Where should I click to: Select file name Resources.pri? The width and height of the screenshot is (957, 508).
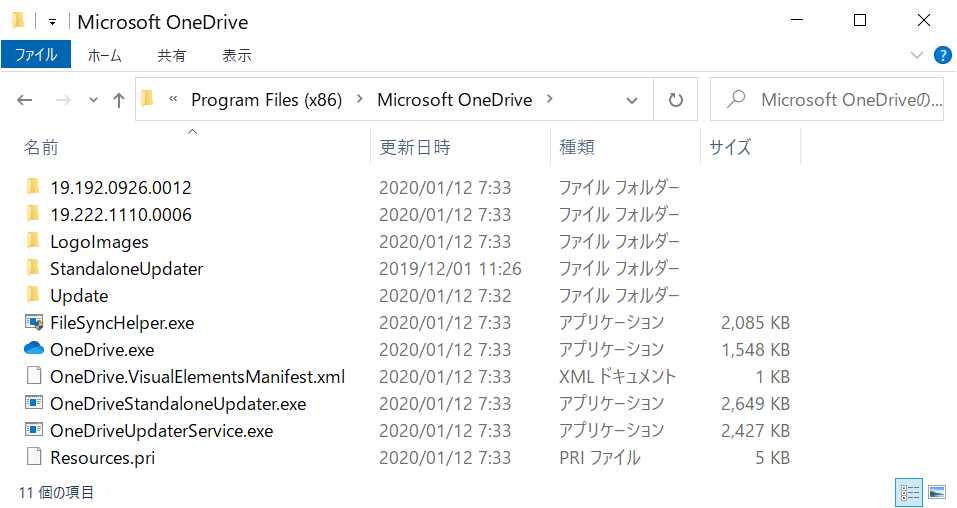[x=103, y=458]
